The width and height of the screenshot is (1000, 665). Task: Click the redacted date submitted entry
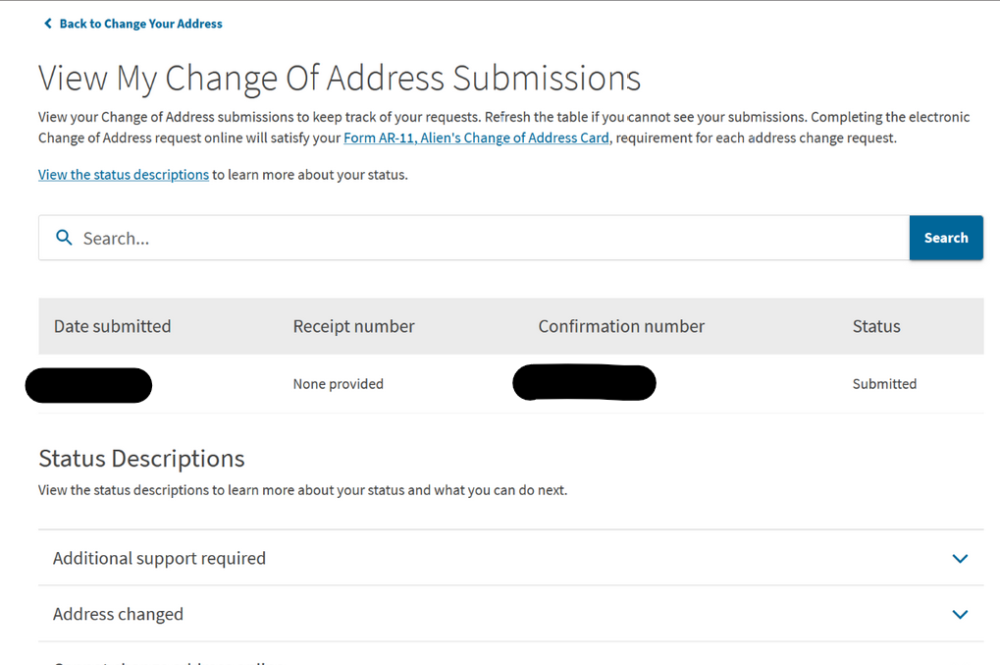pos(88,385)
